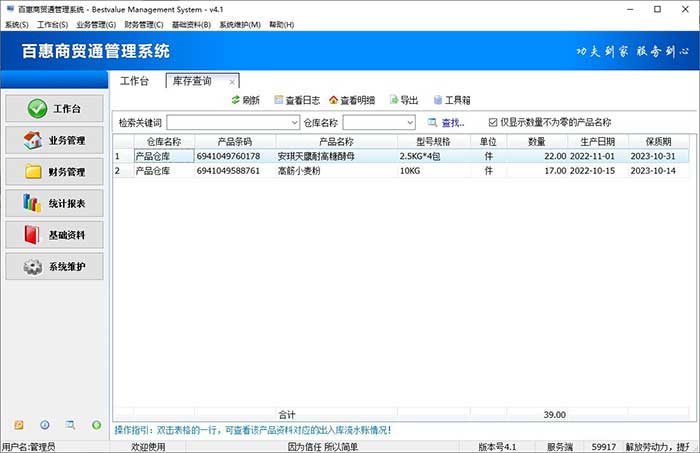The height and width of the screenshot is (453, 700).
Task: Open the 财务管理(C) menu
Action: click(144, 25)
